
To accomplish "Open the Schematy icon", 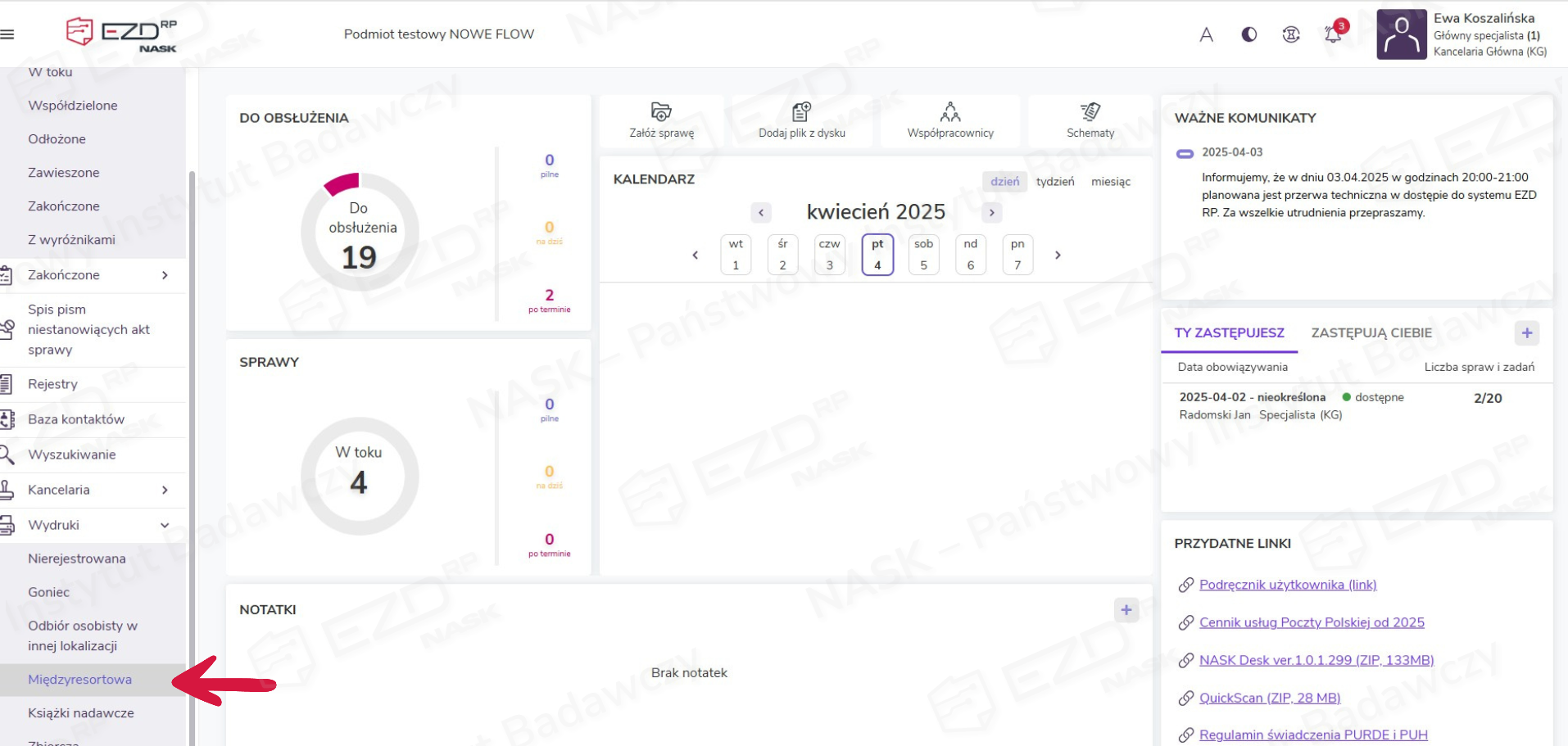I will [1090, 111].
